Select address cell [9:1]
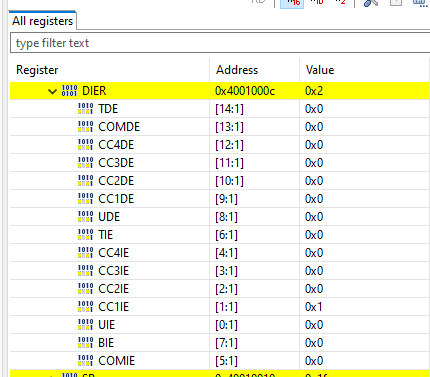Viewport: 430px width, 377px height. [x=226, y=199]
